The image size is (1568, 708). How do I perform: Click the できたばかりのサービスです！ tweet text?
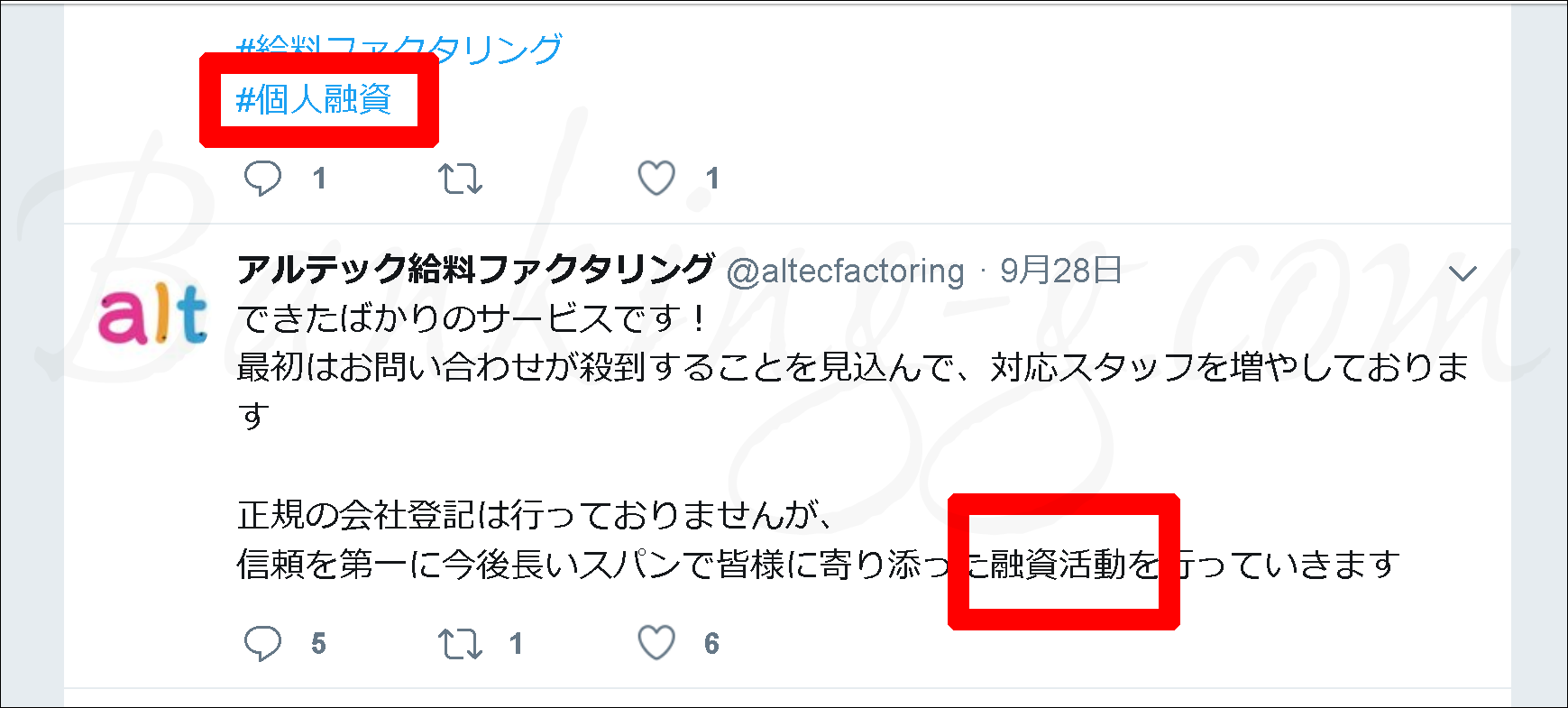(x=472, y=317)
